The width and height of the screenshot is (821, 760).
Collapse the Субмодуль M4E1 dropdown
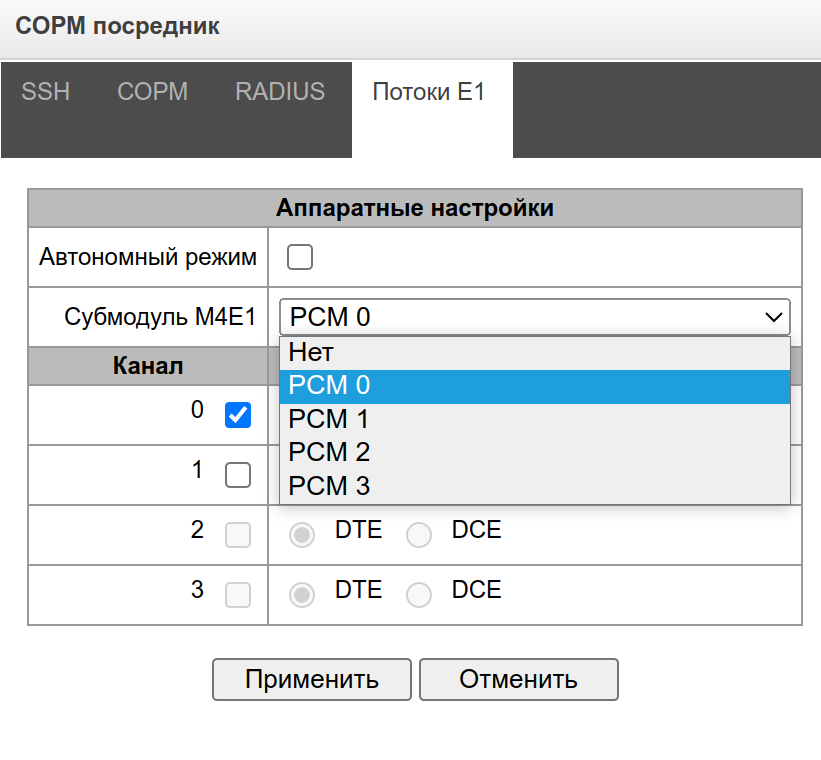[534, 317]
